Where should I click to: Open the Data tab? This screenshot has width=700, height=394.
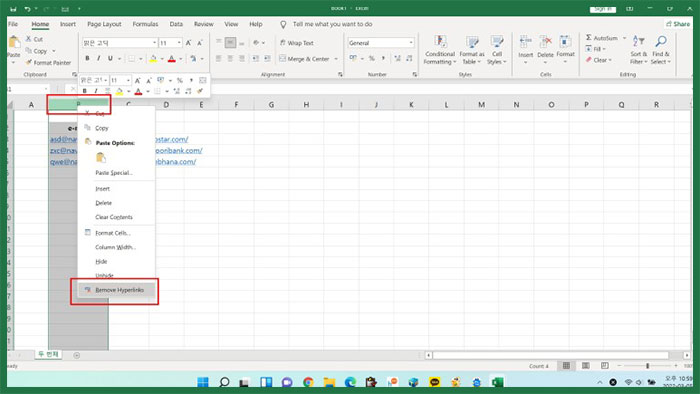coord(176,24)
